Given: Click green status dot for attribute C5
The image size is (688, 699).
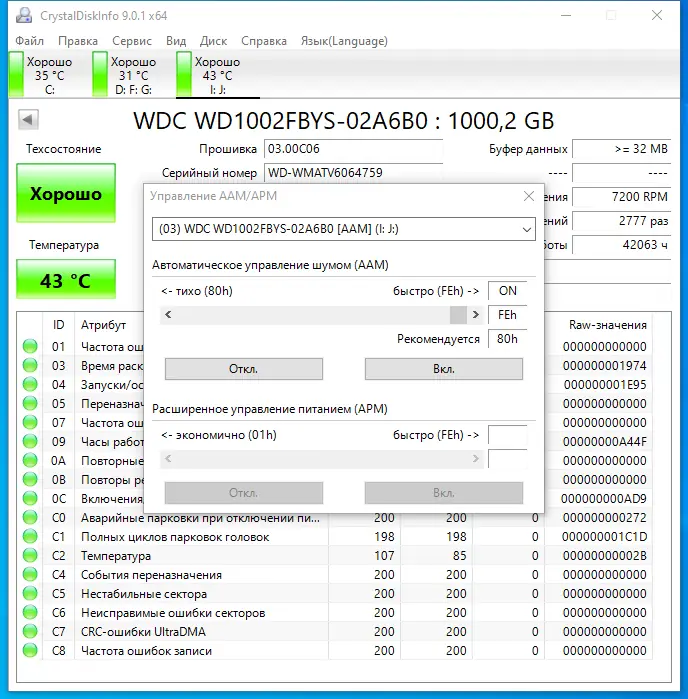Looking at the screenshot, I should click(x=30, y=593).
